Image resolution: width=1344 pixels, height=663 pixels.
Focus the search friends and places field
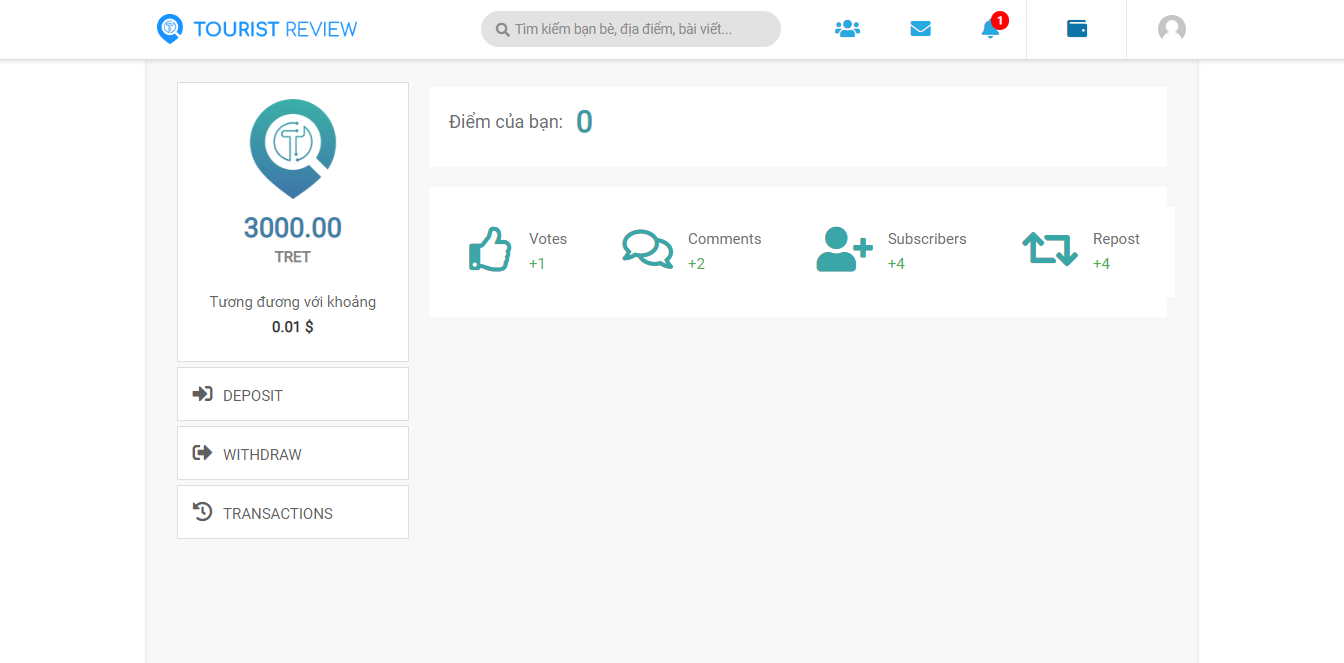click(631, 29)
